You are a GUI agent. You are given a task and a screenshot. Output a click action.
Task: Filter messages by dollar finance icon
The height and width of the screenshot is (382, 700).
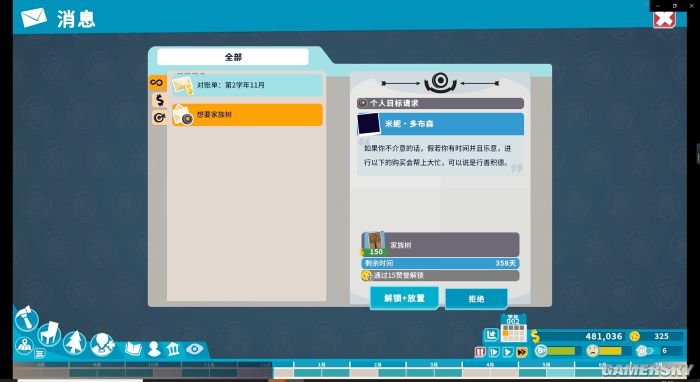point(159,100)
